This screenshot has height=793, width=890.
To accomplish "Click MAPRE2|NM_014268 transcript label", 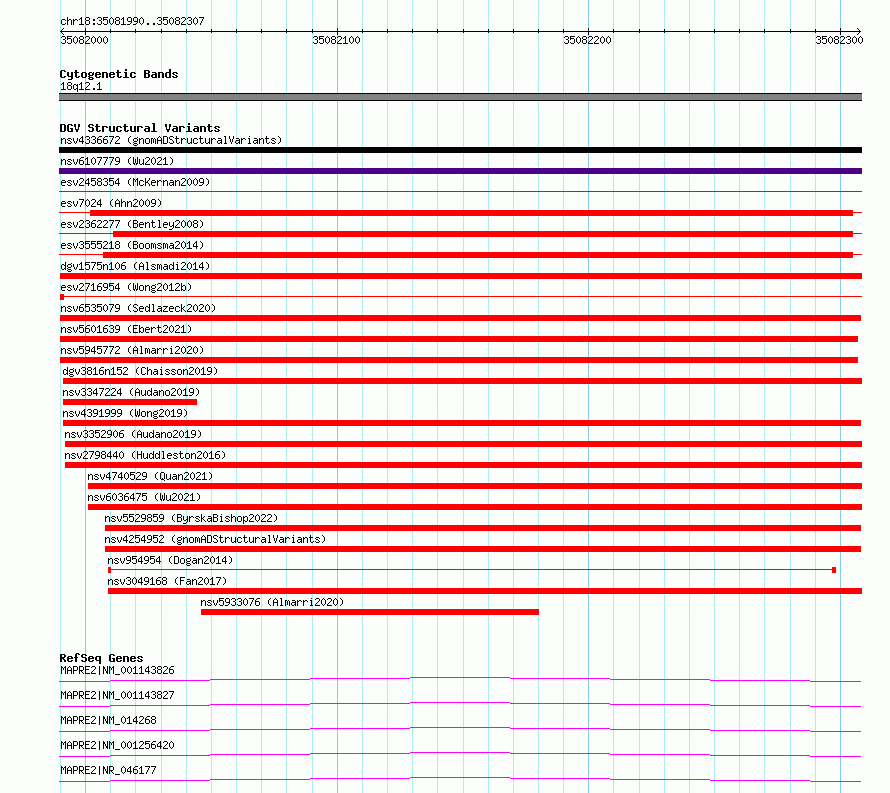I will pyautogui.click(x=108, y=720).
